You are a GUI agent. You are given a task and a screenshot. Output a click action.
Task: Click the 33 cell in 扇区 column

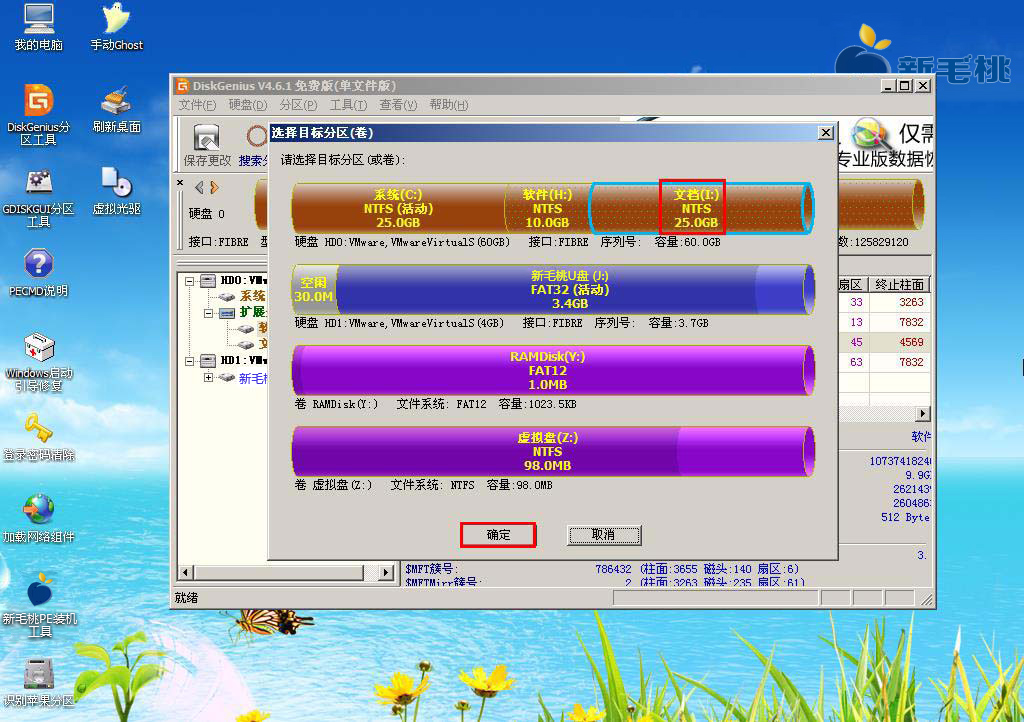click(856, 302)
